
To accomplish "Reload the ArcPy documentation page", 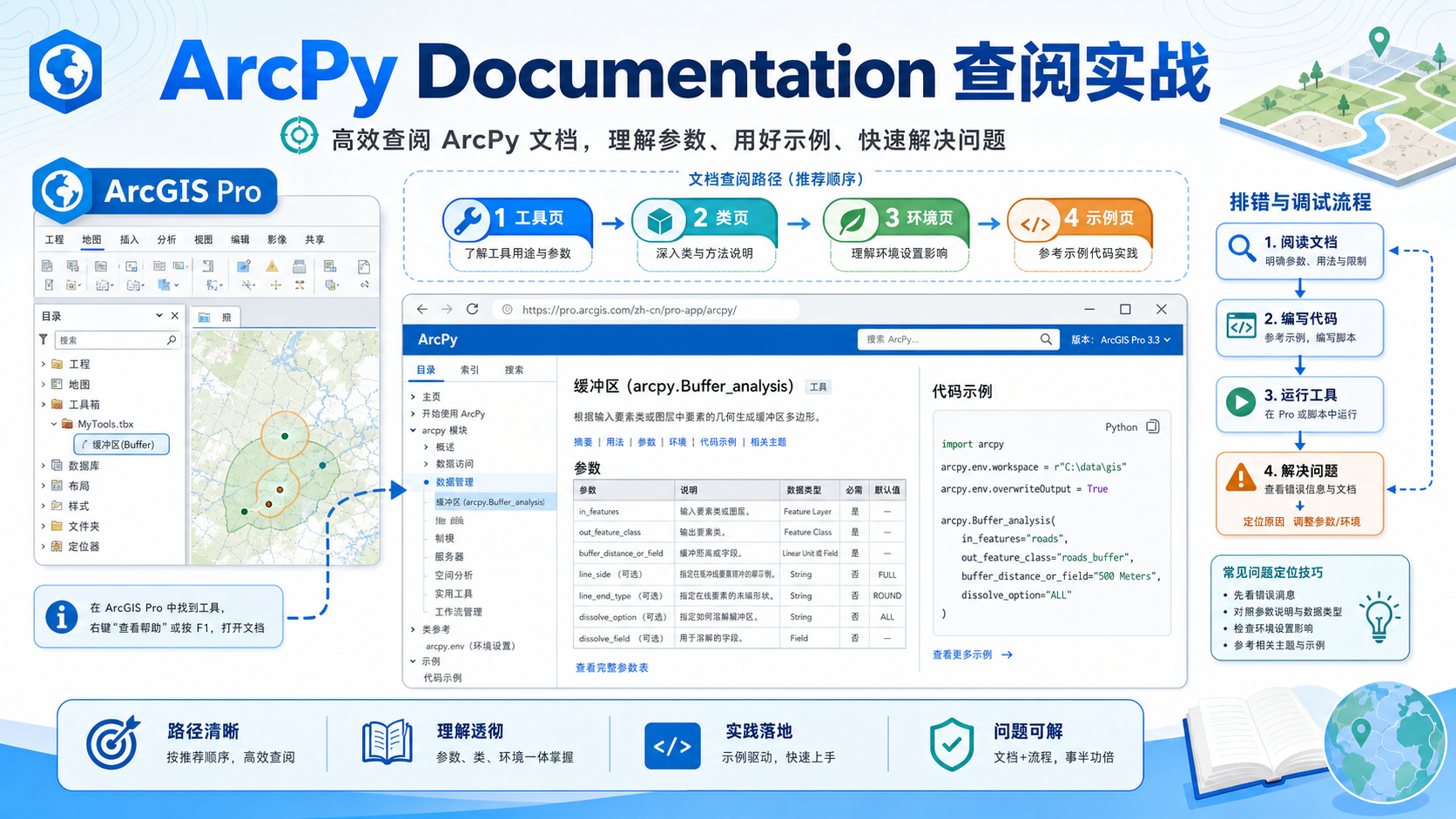I will point(472,309).
